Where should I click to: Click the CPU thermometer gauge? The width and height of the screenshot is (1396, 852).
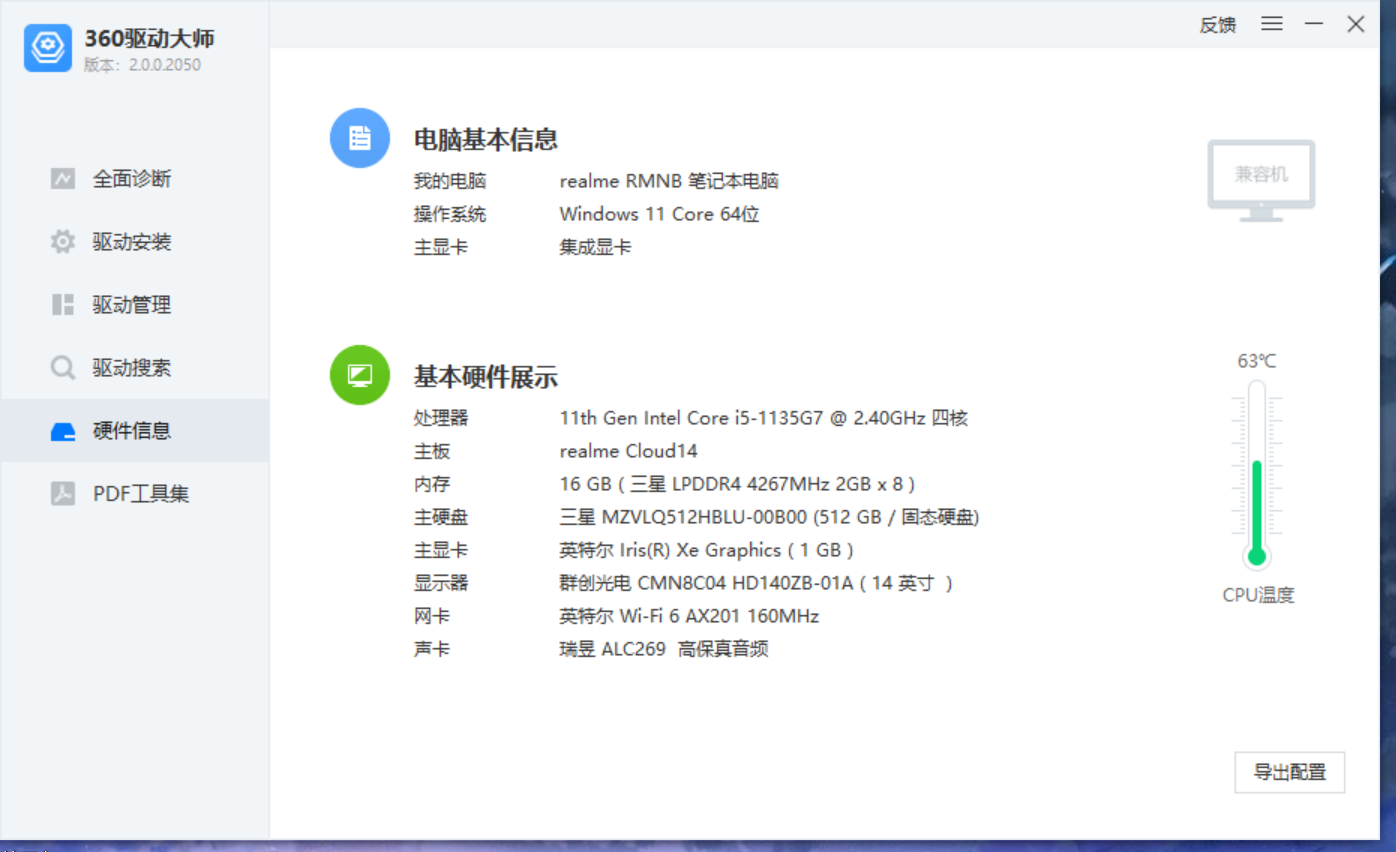1257,475
